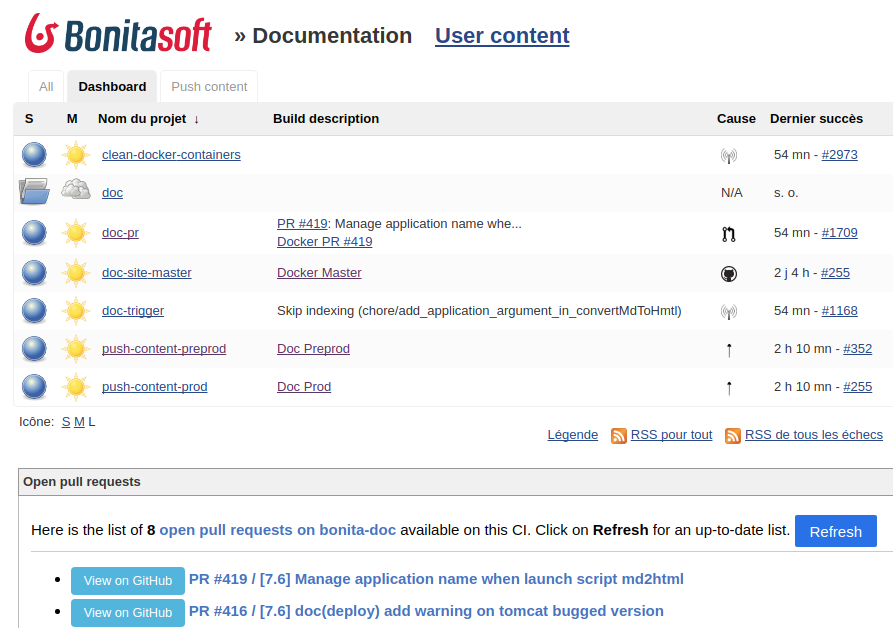This screenshot has height=628, width=893.
Task: Click blue status ball for push-content-preprod
Action: click(x=34, y=349)
